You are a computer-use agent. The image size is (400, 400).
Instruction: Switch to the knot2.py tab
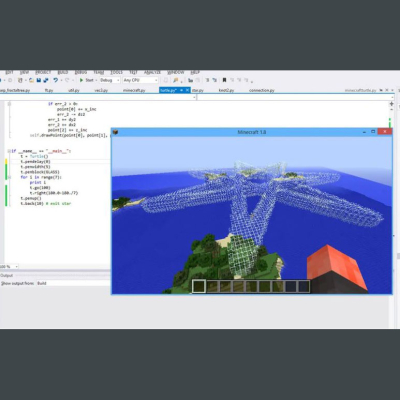226,90
